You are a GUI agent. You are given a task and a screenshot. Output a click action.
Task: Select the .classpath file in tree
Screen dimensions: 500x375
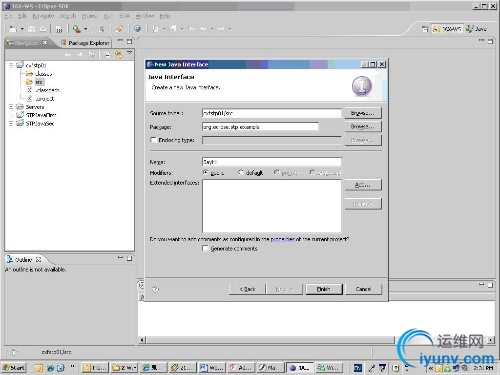(43, 90)
